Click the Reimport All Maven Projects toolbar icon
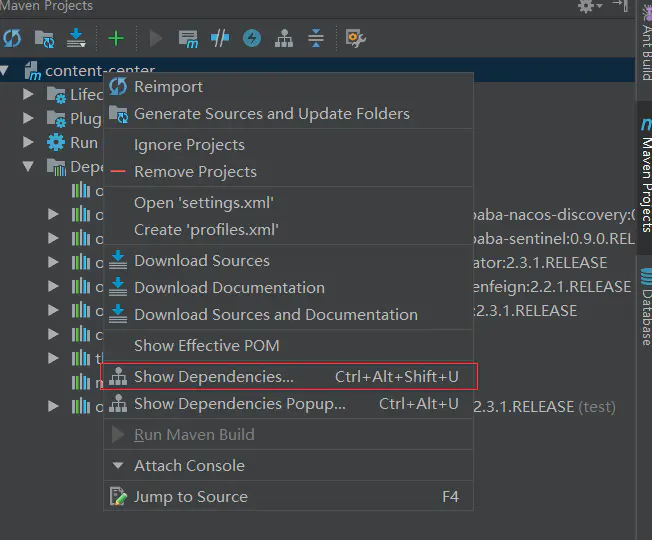The image size is (652, 540). click(12, 39)
